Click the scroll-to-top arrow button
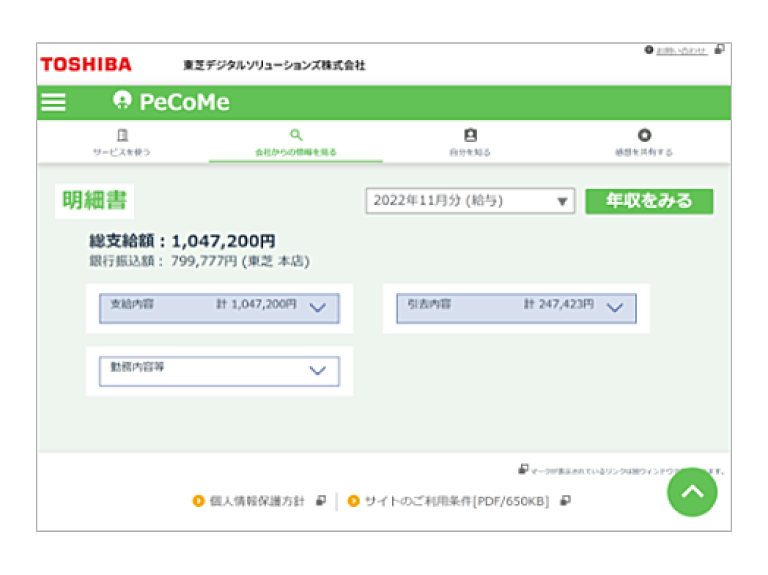The image size is (768, 575). [692, 492]
